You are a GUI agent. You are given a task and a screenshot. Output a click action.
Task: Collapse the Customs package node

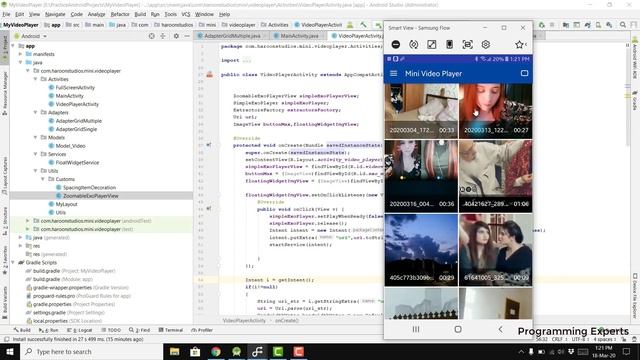coord(42,179)
